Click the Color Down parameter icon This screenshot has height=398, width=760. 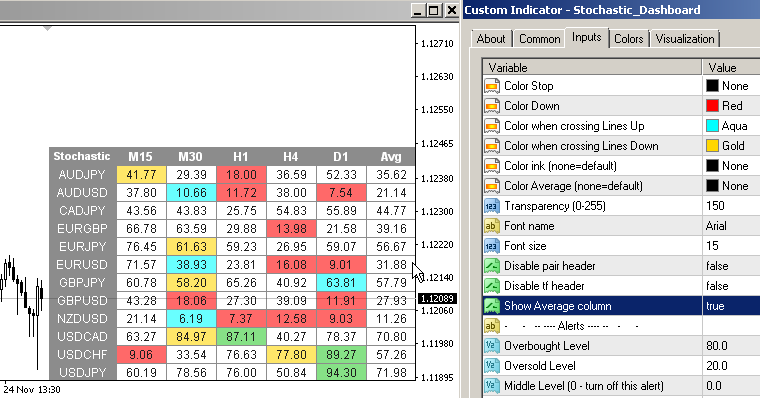click(491, 106)
